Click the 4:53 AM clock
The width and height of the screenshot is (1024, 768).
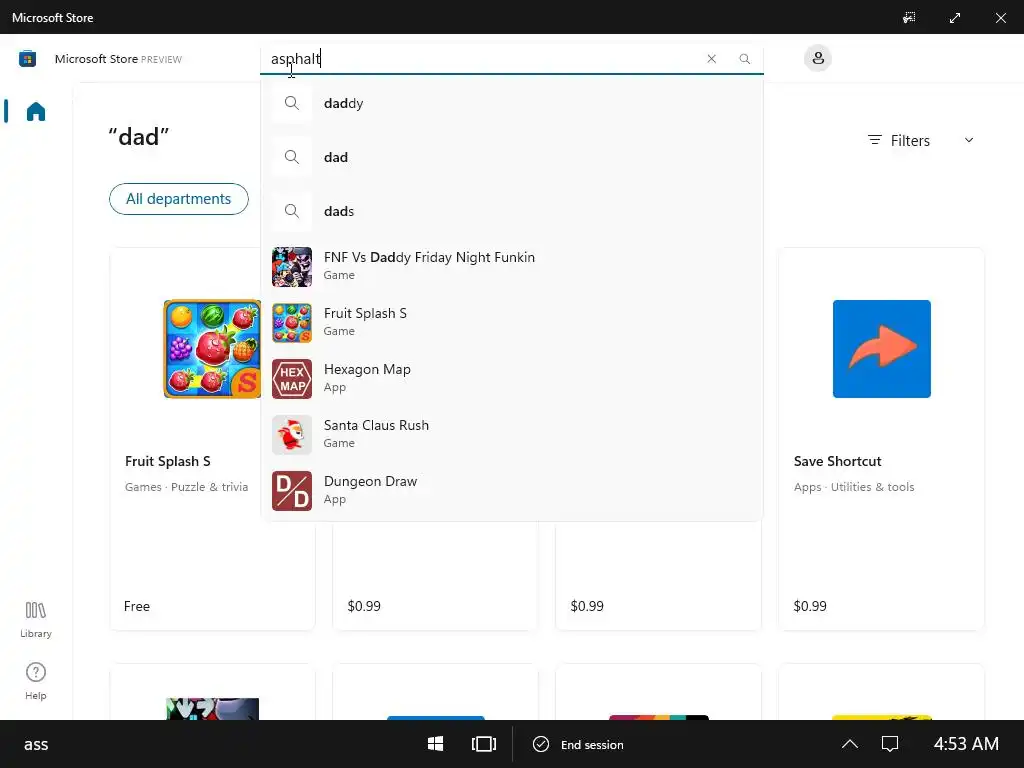tap(966, 744)
